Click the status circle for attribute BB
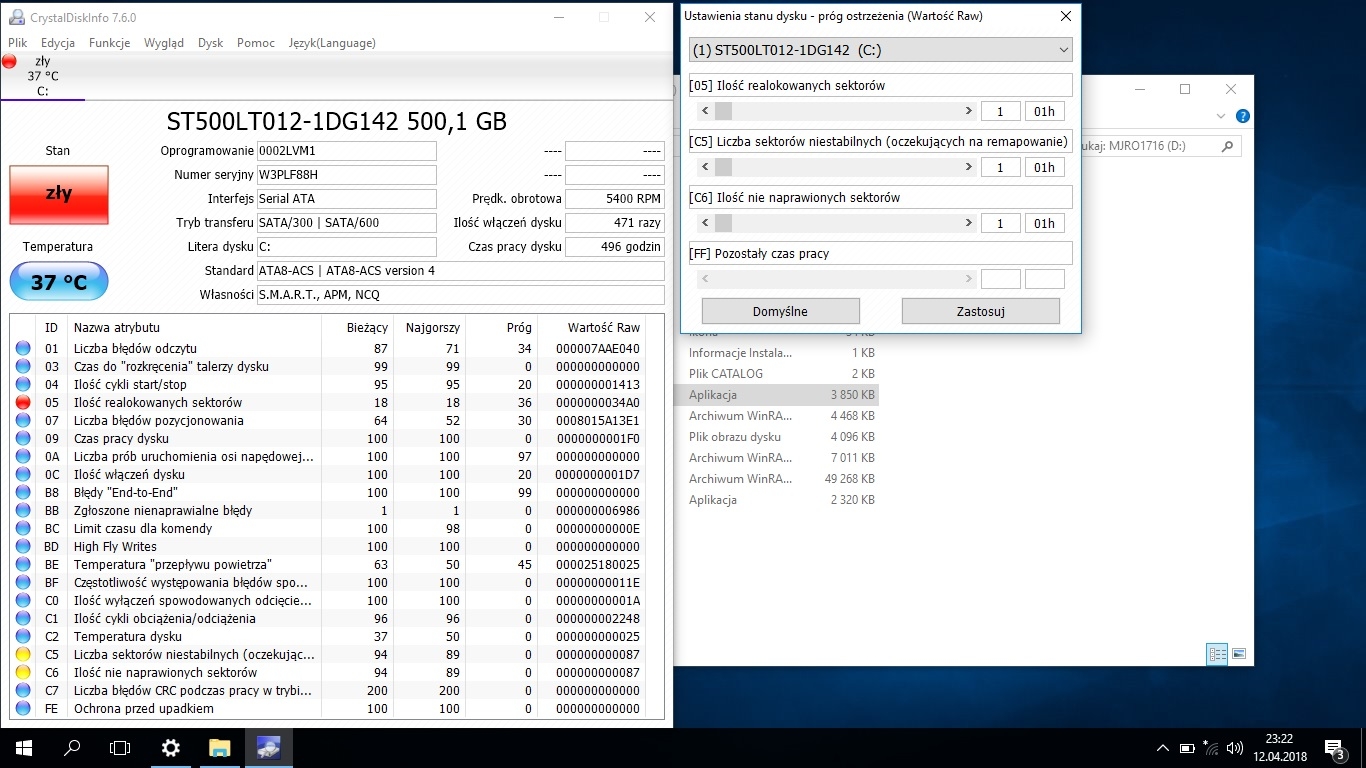Screen dimensions: 1366x768 point(23,510)
